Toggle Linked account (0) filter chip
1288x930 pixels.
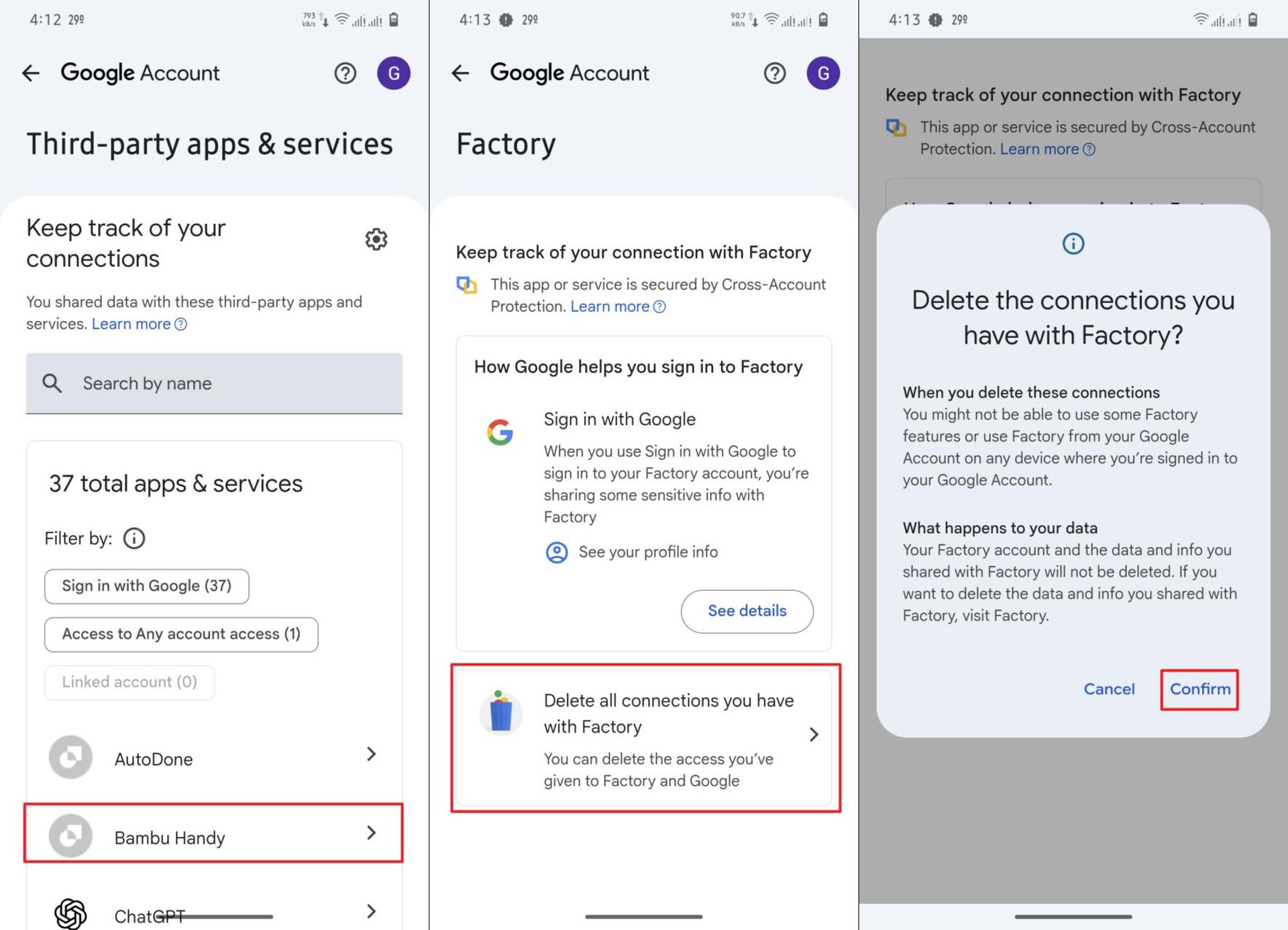(129, 683)
